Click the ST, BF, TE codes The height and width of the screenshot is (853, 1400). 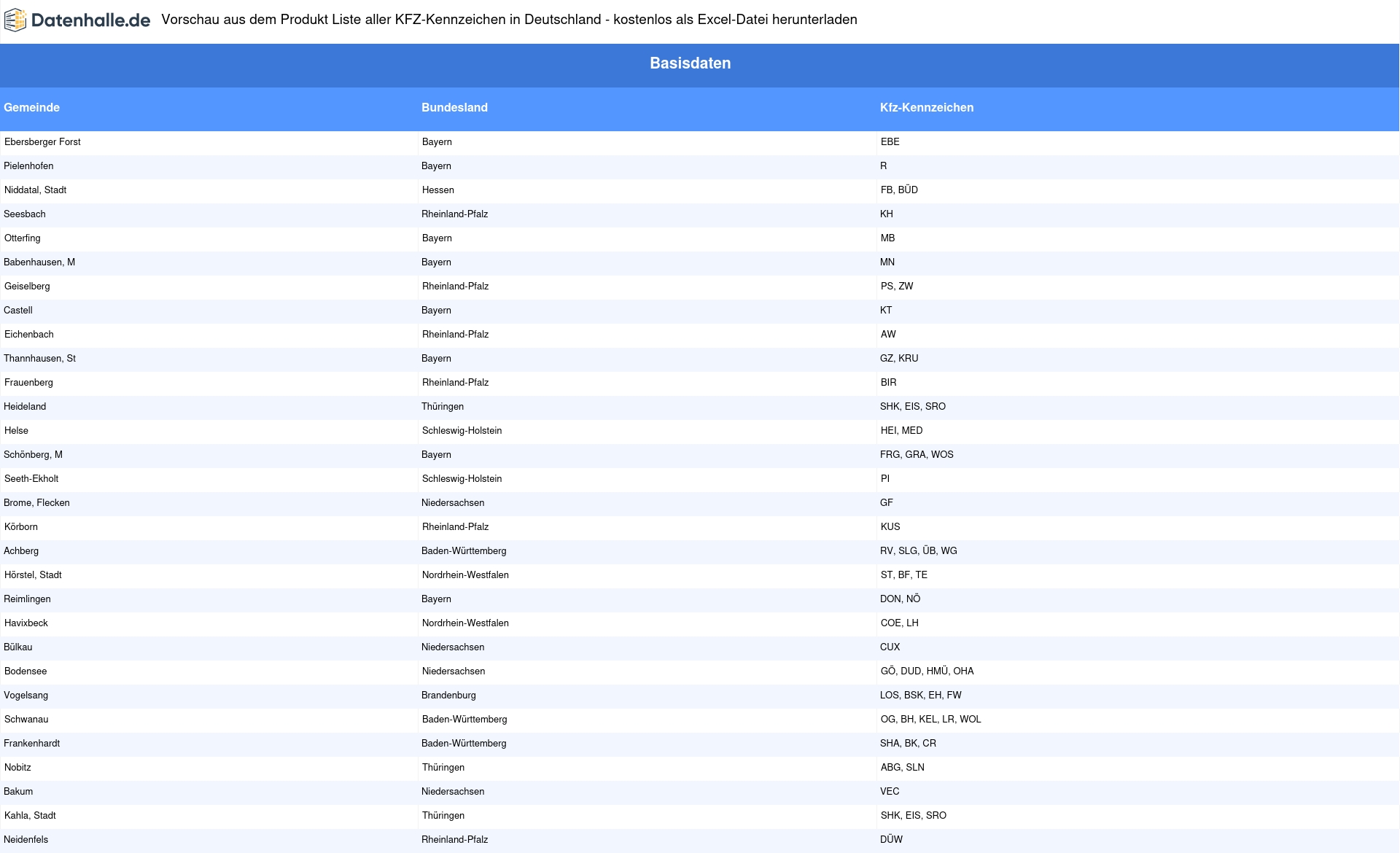pos(904,575)
